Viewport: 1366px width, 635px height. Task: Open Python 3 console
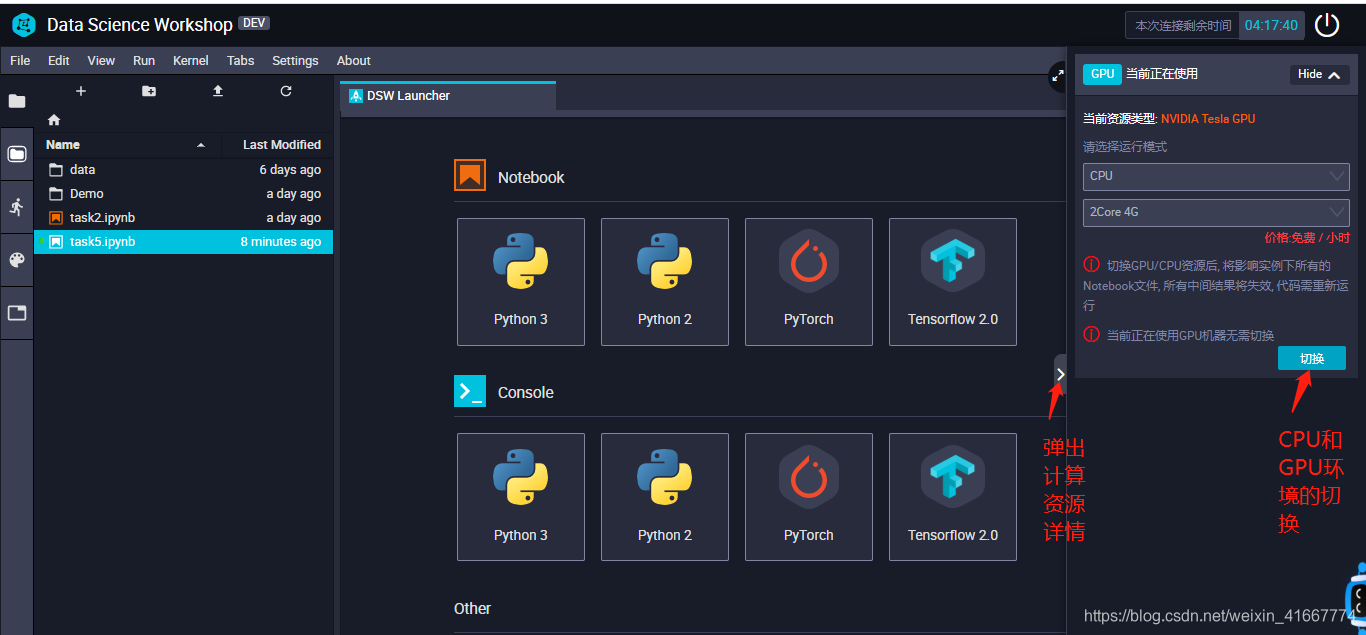[x=521, y=497]
